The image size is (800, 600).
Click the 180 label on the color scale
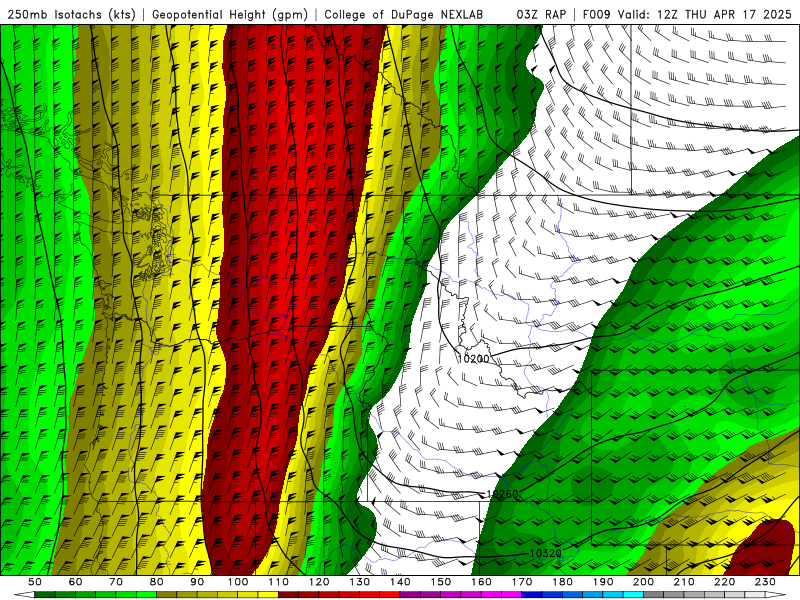(562, 582)
